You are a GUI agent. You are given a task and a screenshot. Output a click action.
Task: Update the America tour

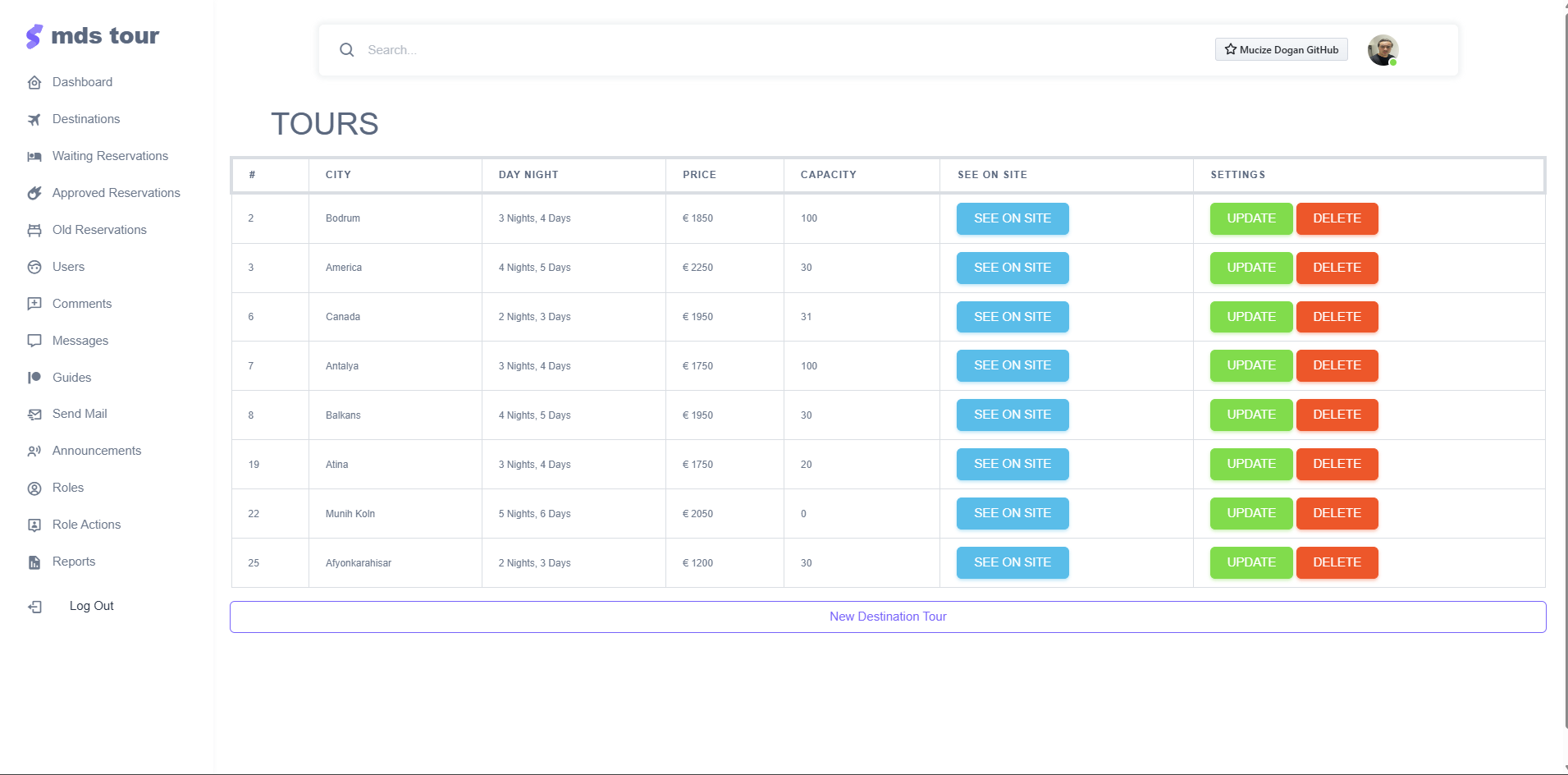click(1251, 268)
